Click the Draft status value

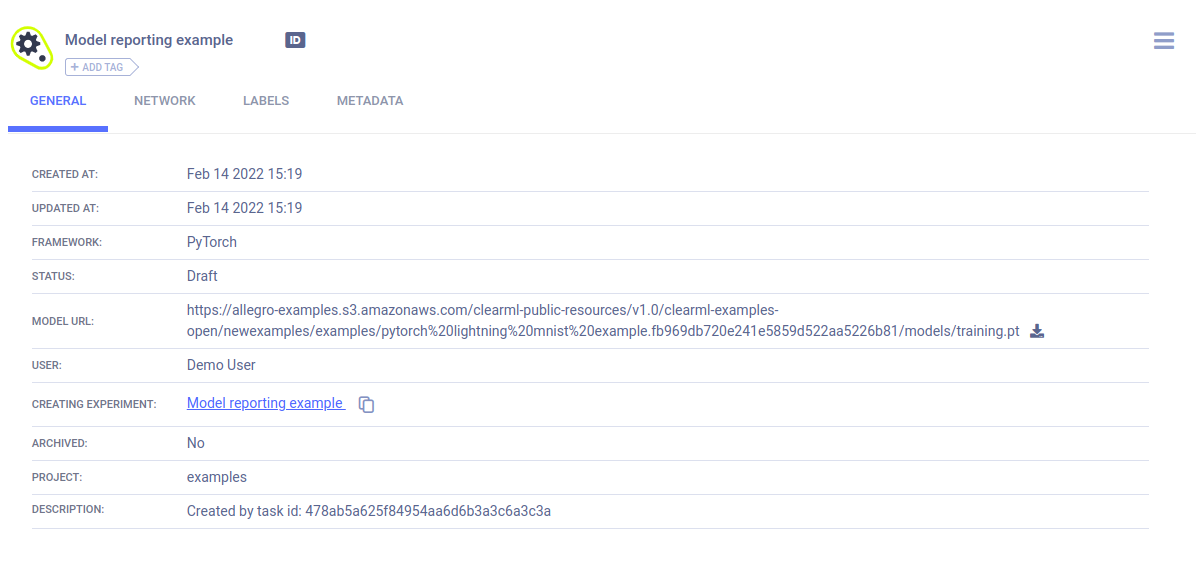tap(202, 276)
